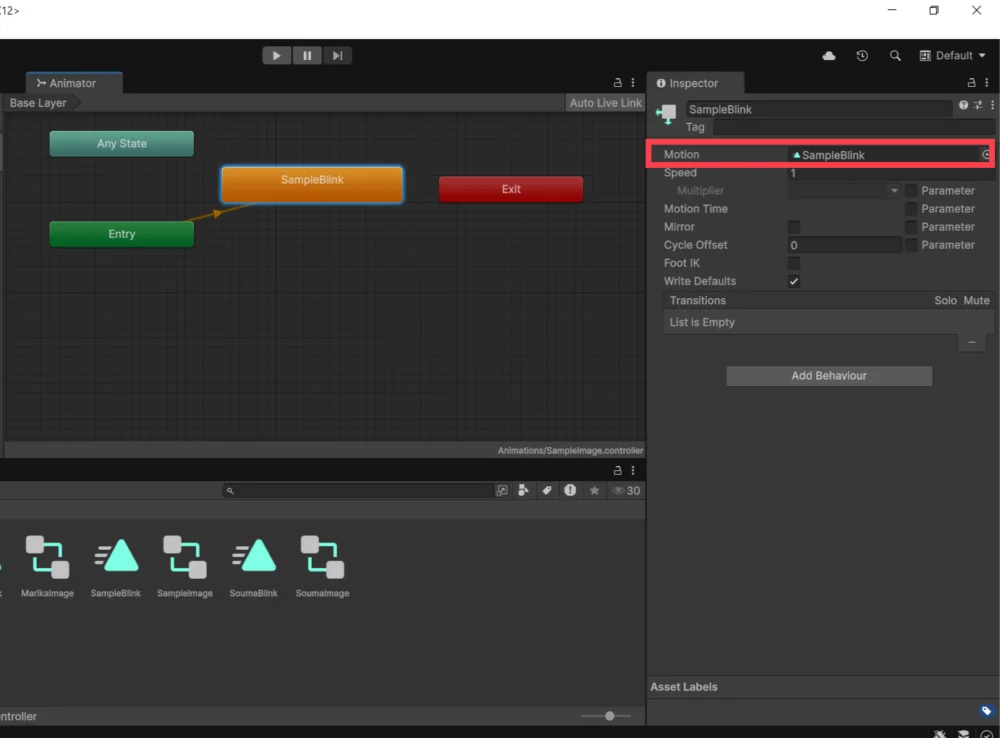Open the Default layout dropdown
The height and width of the screenshot is (738, 1000).
point(952,56)
